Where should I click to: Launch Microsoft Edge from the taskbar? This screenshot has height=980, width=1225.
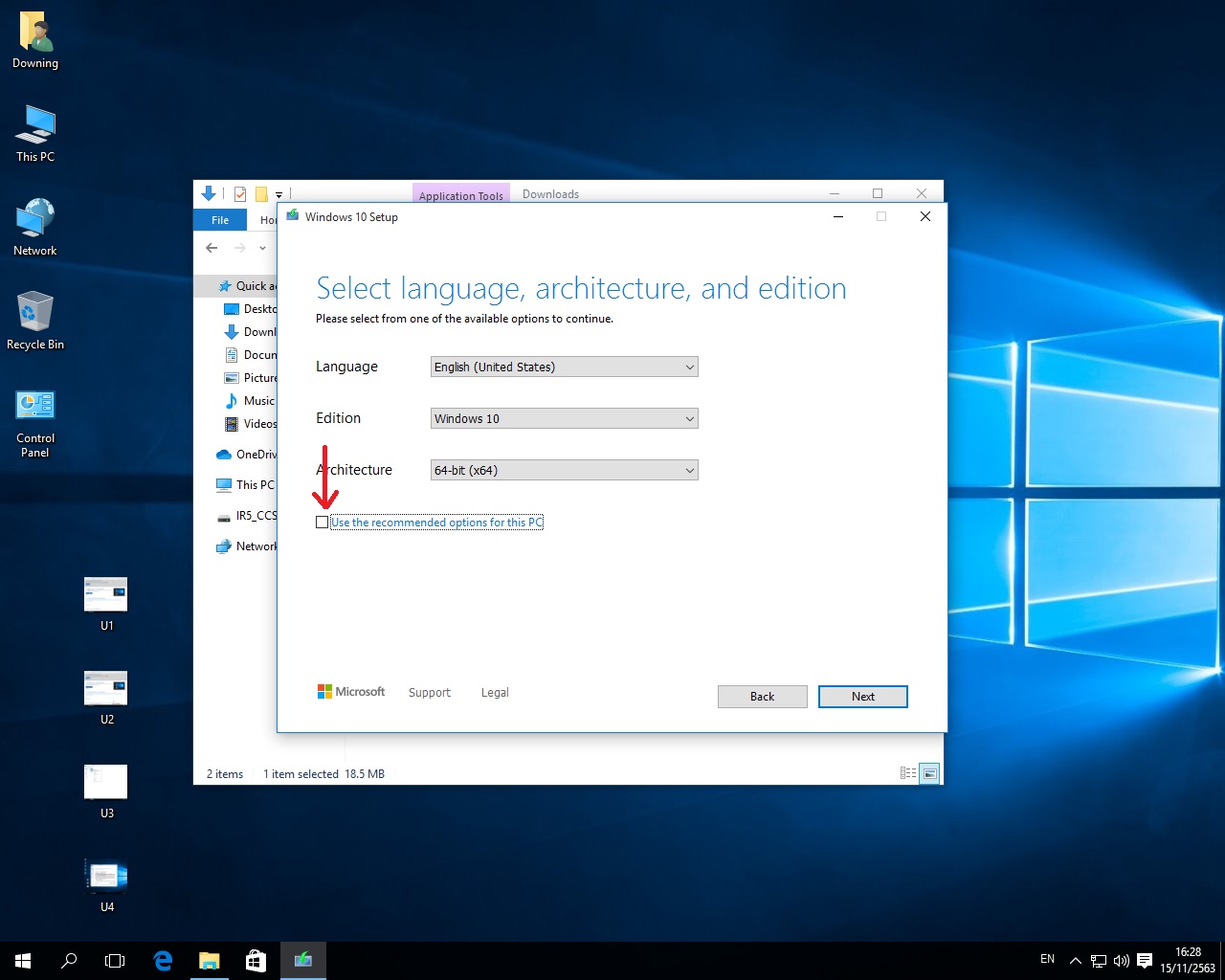(x=163, y=961)
